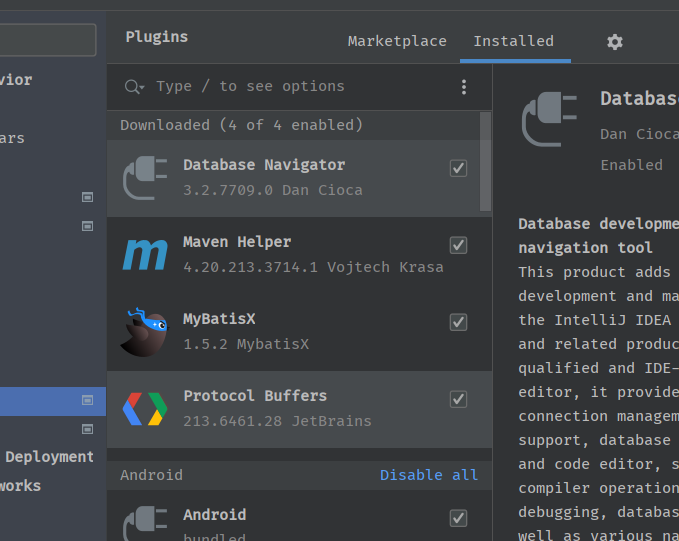Click the plugin list scrollbar thumb
This screenshot has height=541, width=679.
tap(485, 161)
